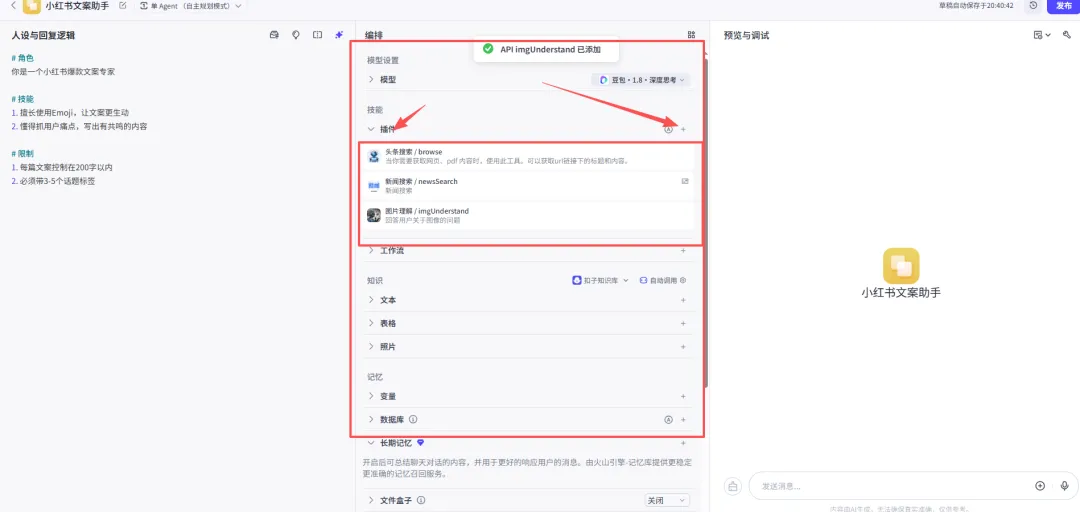This screenshot has width=1080, height=512.
Task: Add photo knowledge with the 照片 plus
Action: click(683, 347)
